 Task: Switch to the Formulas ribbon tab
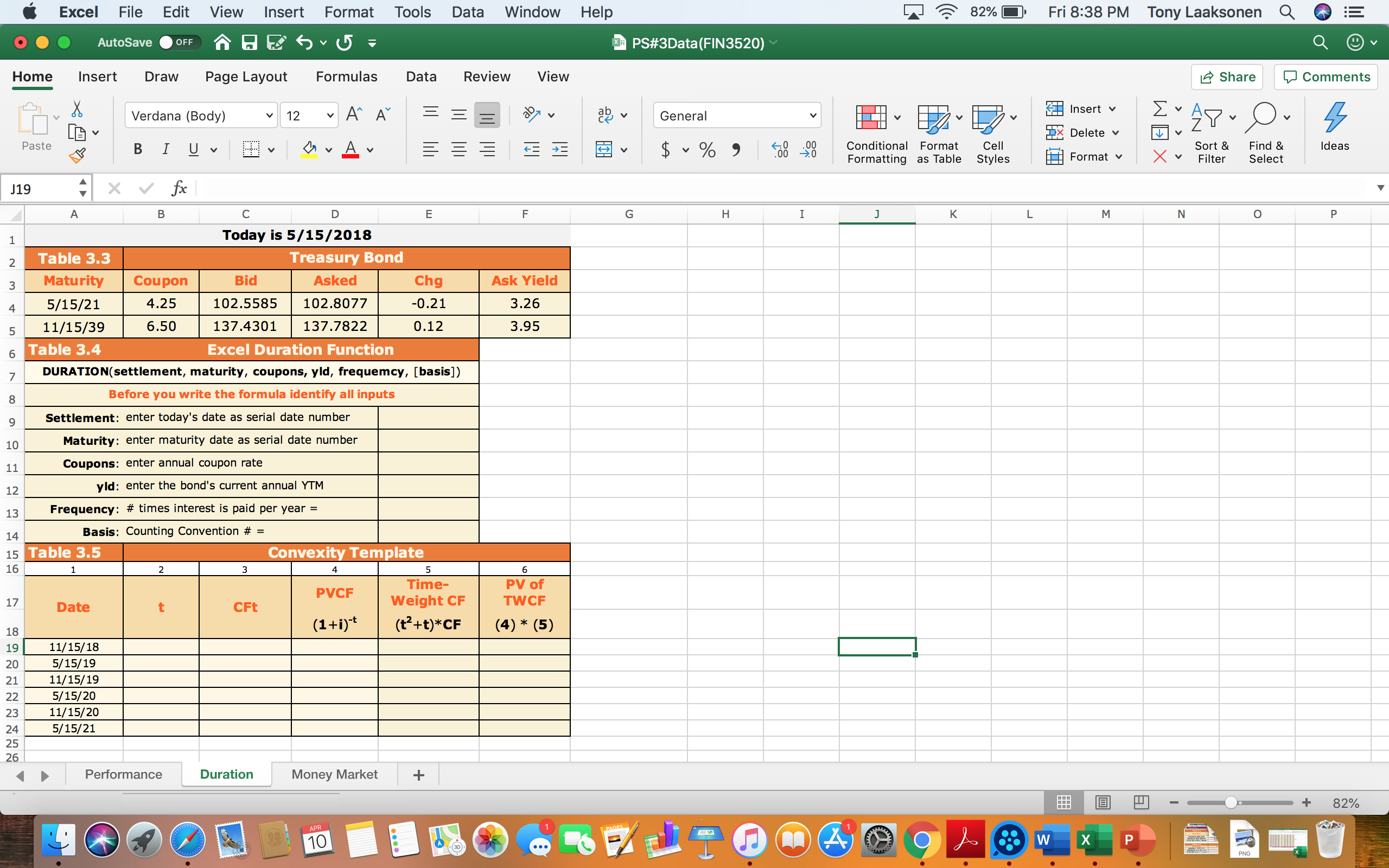347,76
